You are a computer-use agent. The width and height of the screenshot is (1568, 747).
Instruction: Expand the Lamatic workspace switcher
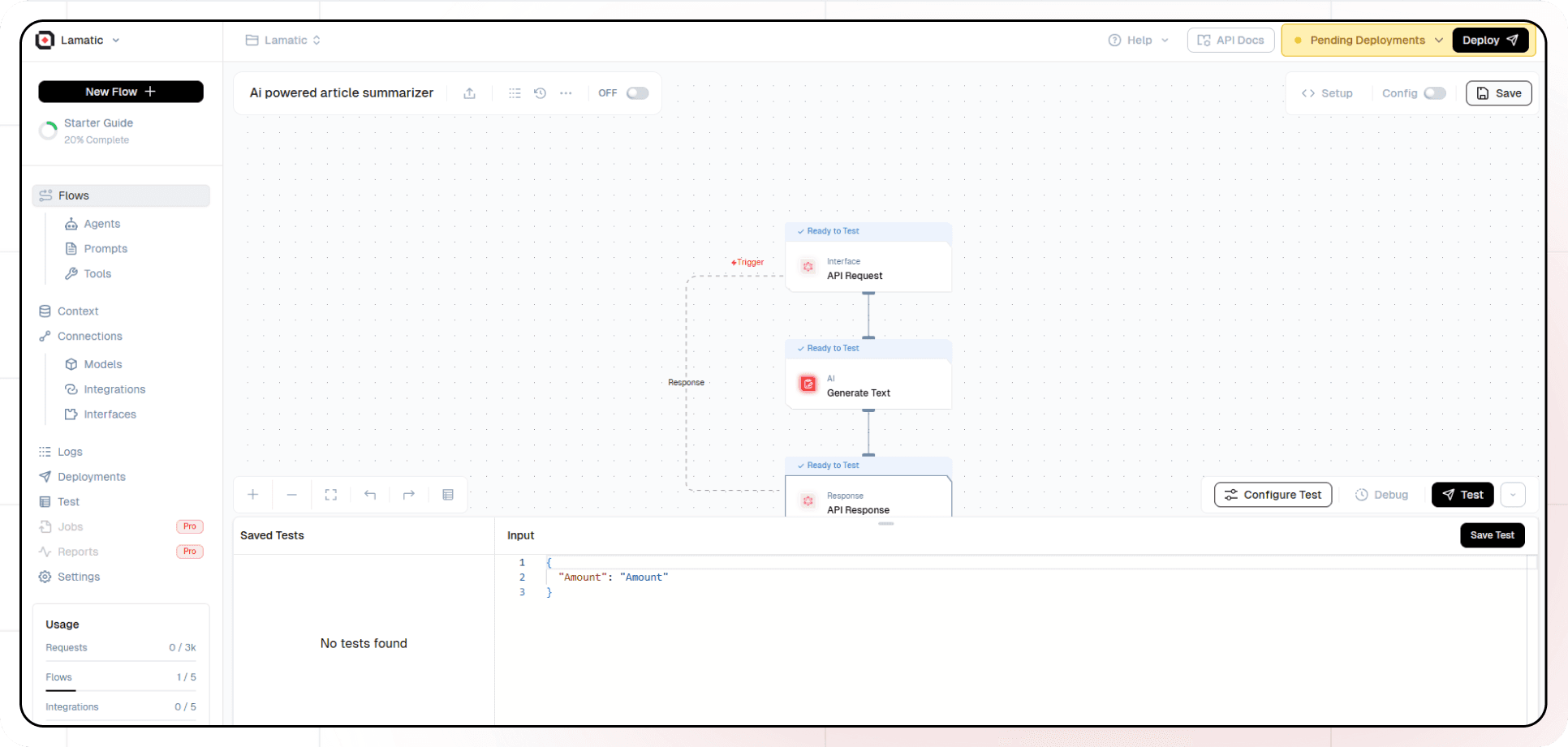click(116, 40)
